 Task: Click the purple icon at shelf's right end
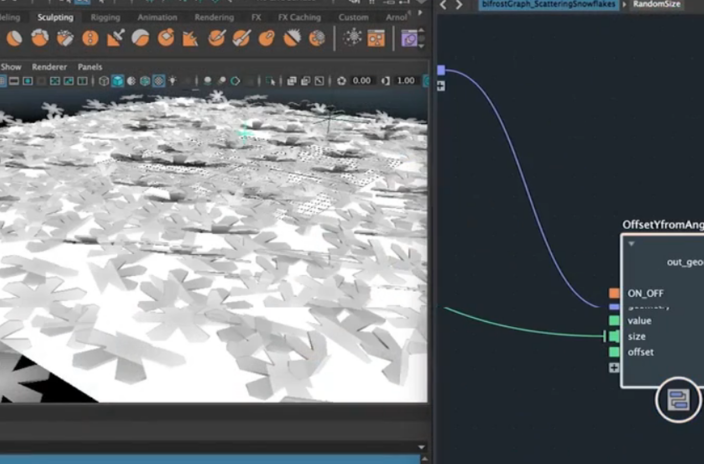click(410, 38)
